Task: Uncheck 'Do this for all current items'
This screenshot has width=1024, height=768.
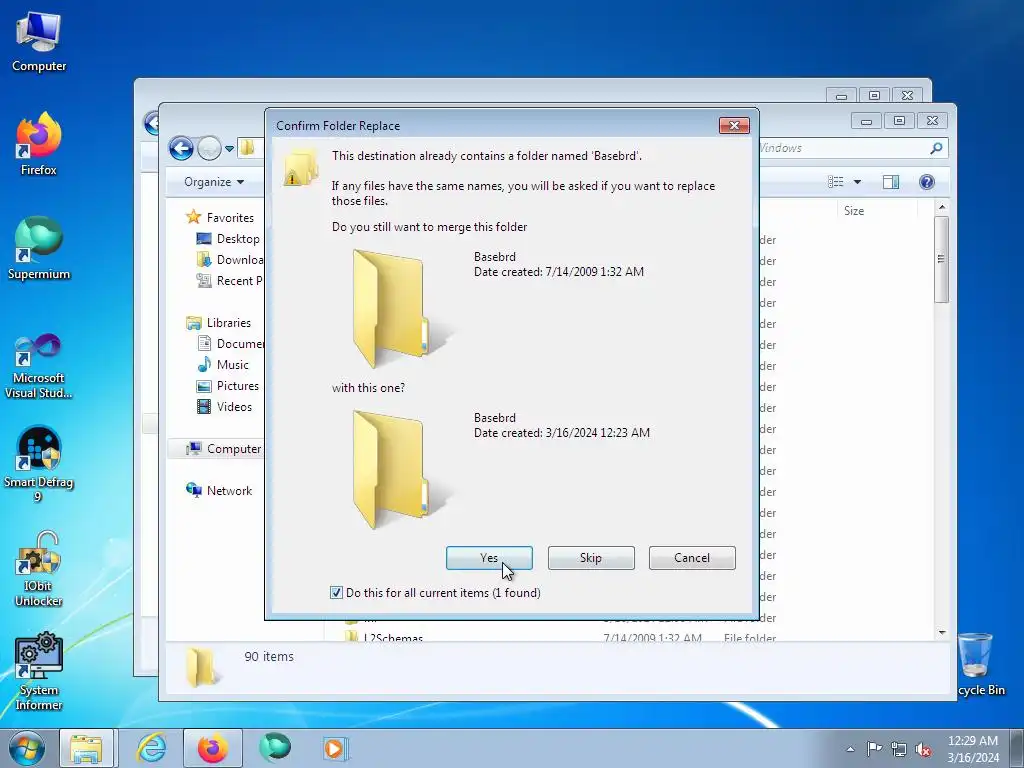Action: (x=336, y=592)
